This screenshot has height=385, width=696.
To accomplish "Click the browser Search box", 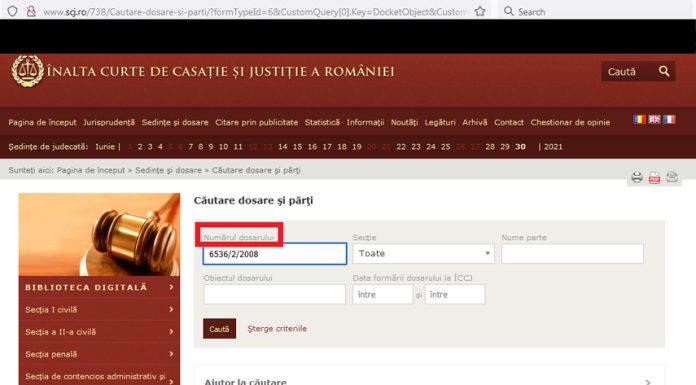I will (x=595, y=12).
